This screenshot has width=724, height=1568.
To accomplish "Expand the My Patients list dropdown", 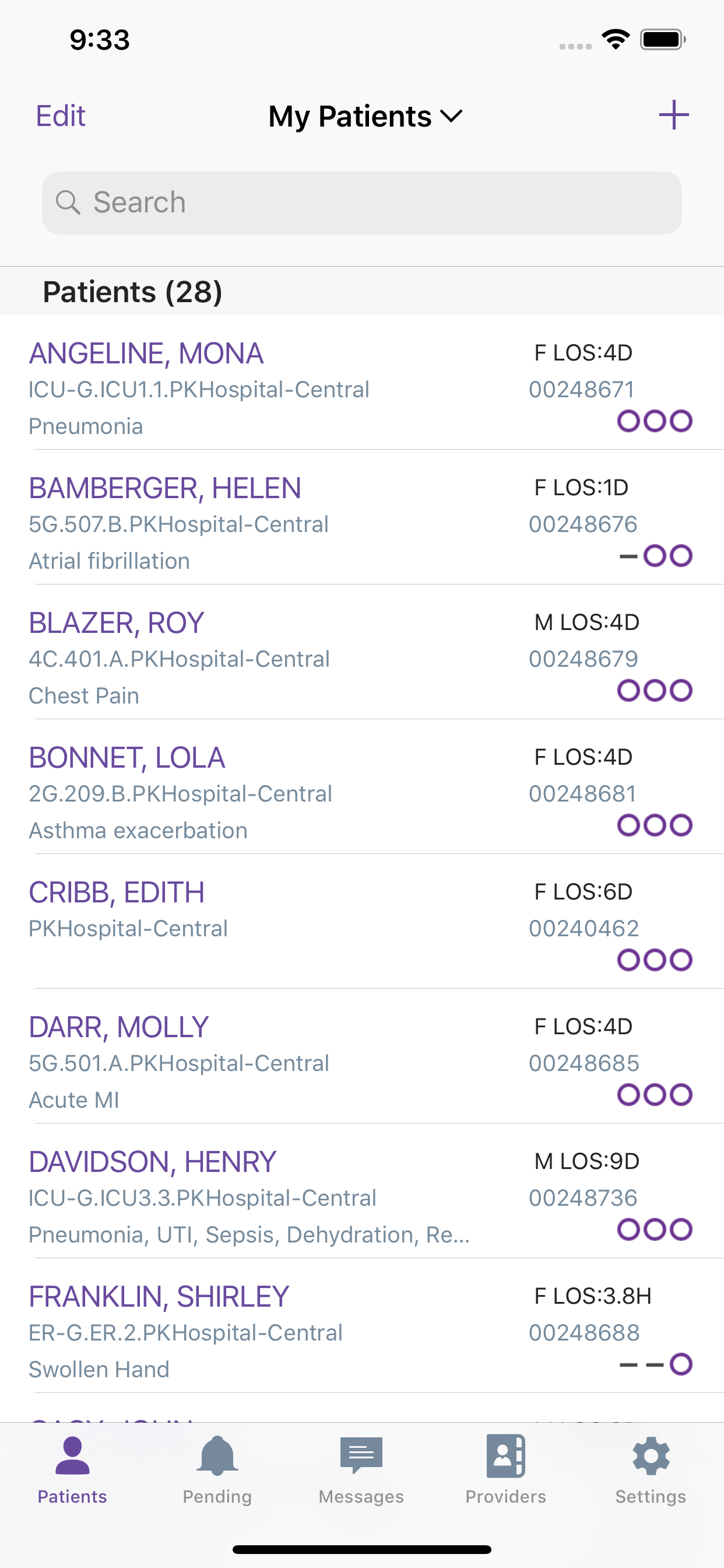I will (365, 116).
